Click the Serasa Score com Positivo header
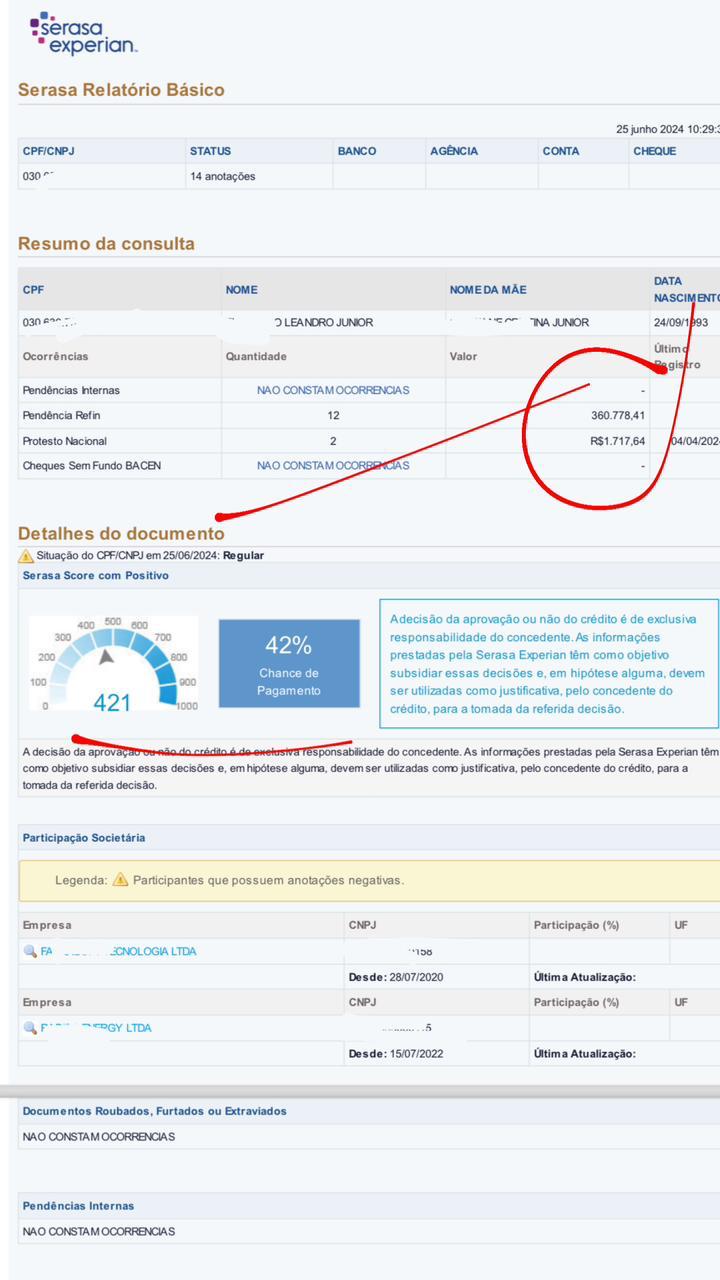The image size is (720, 1280). pyautogui.click(x=96, y=576)
